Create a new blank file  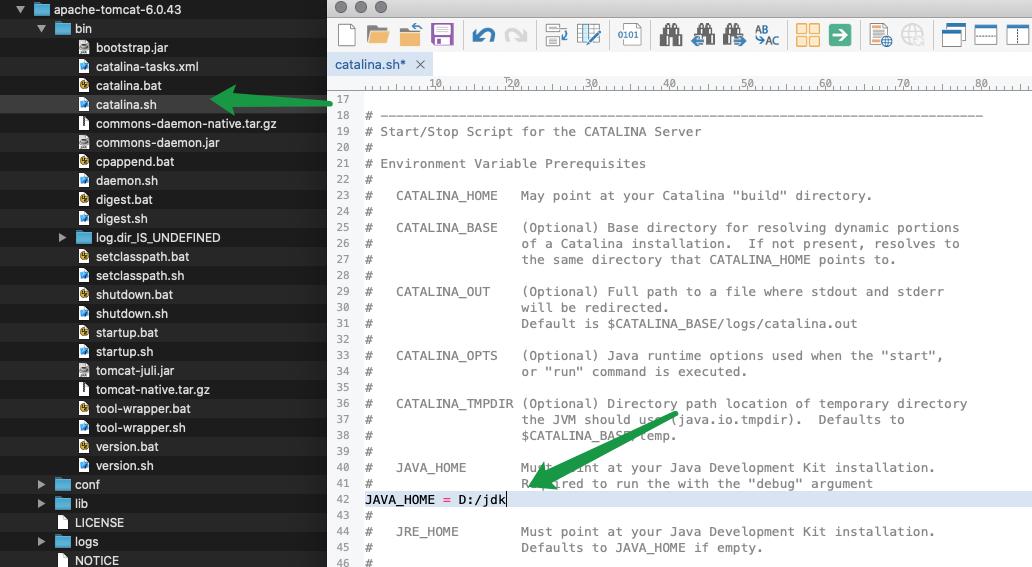[x=347, y=34]
